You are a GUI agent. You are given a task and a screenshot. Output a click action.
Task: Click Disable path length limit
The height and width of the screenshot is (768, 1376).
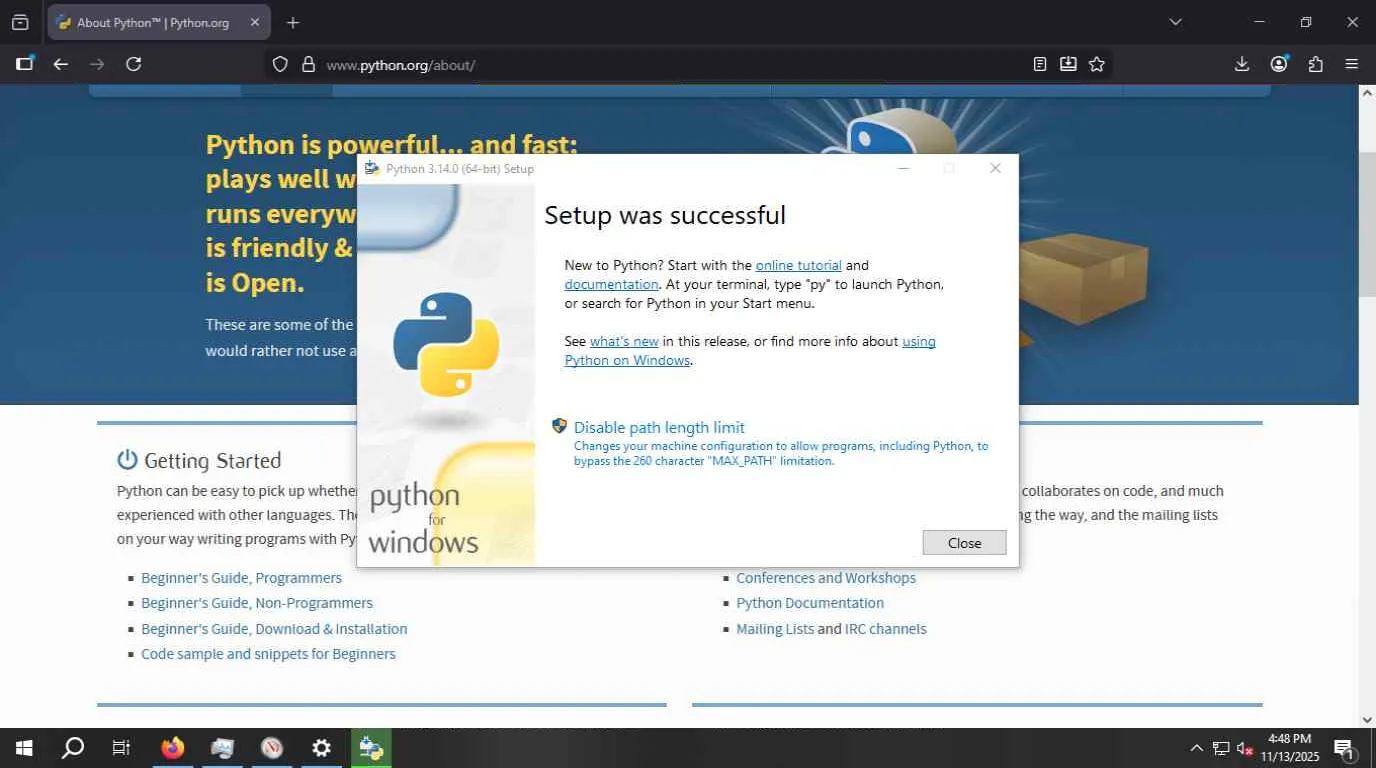pos(659,427)
